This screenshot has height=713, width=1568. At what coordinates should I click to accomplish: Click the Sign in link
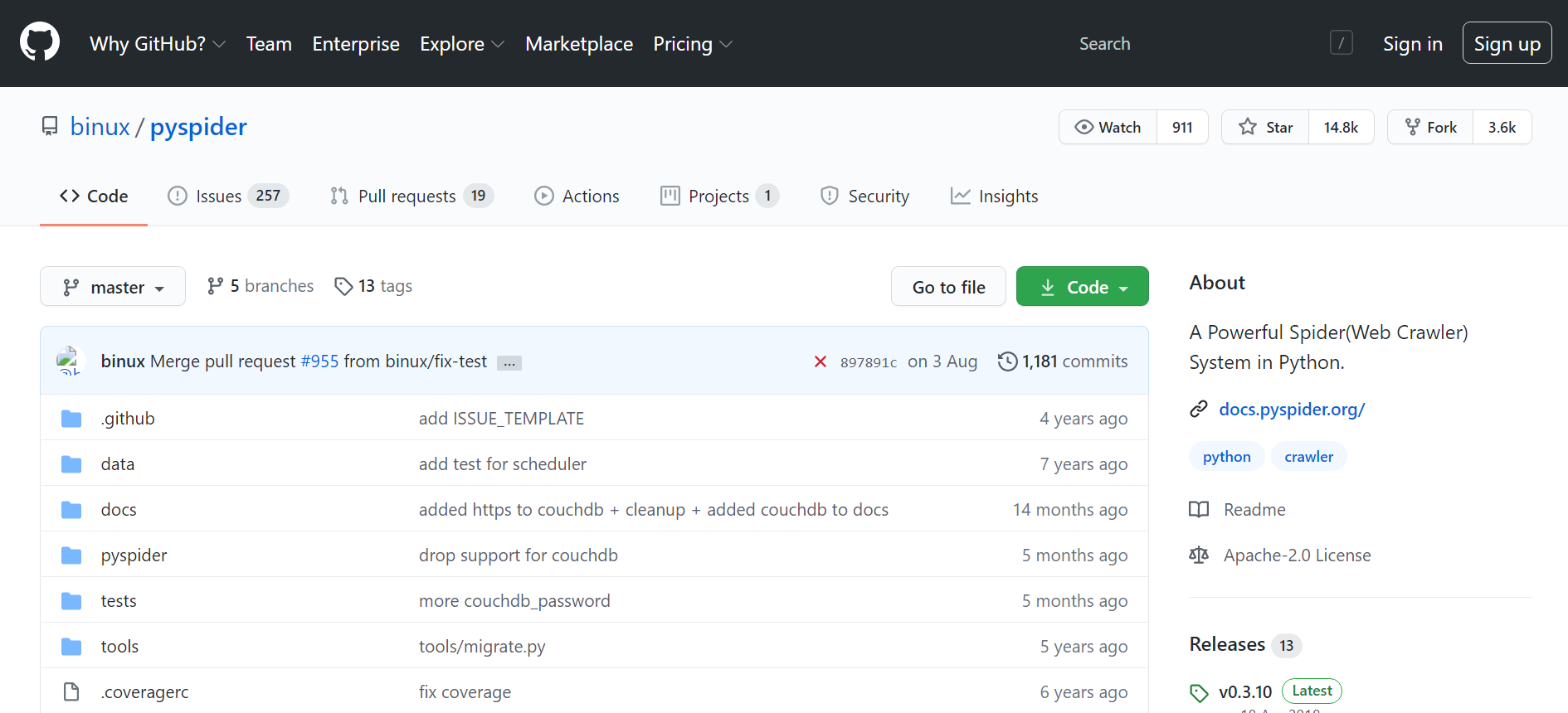[1412, 43]
